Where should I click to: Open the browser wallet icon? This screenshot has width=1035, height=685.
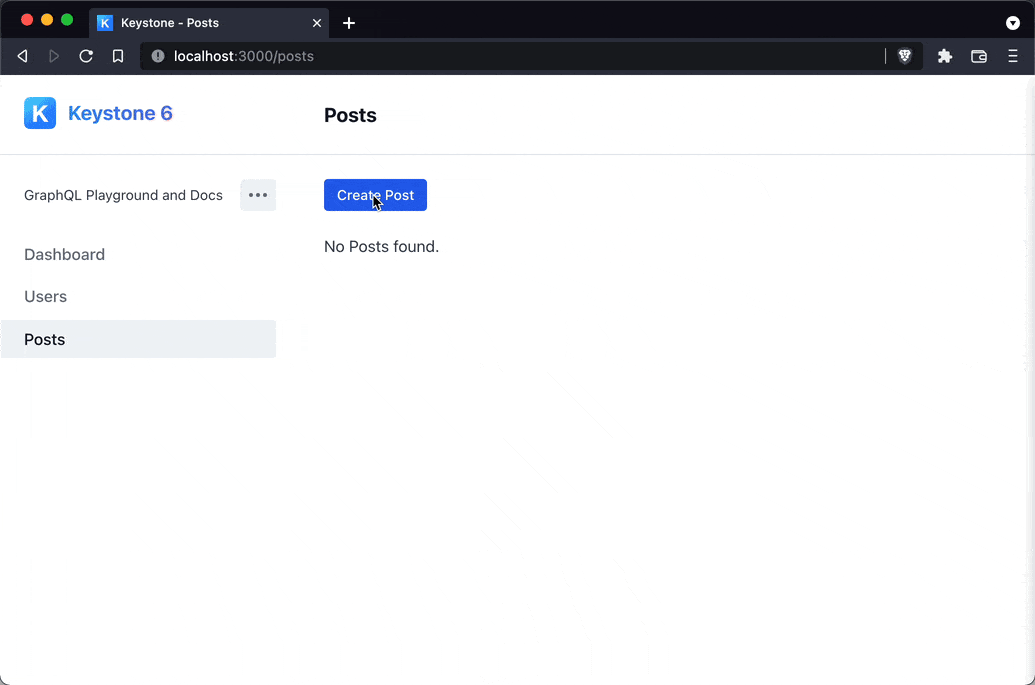click(979, 56)
